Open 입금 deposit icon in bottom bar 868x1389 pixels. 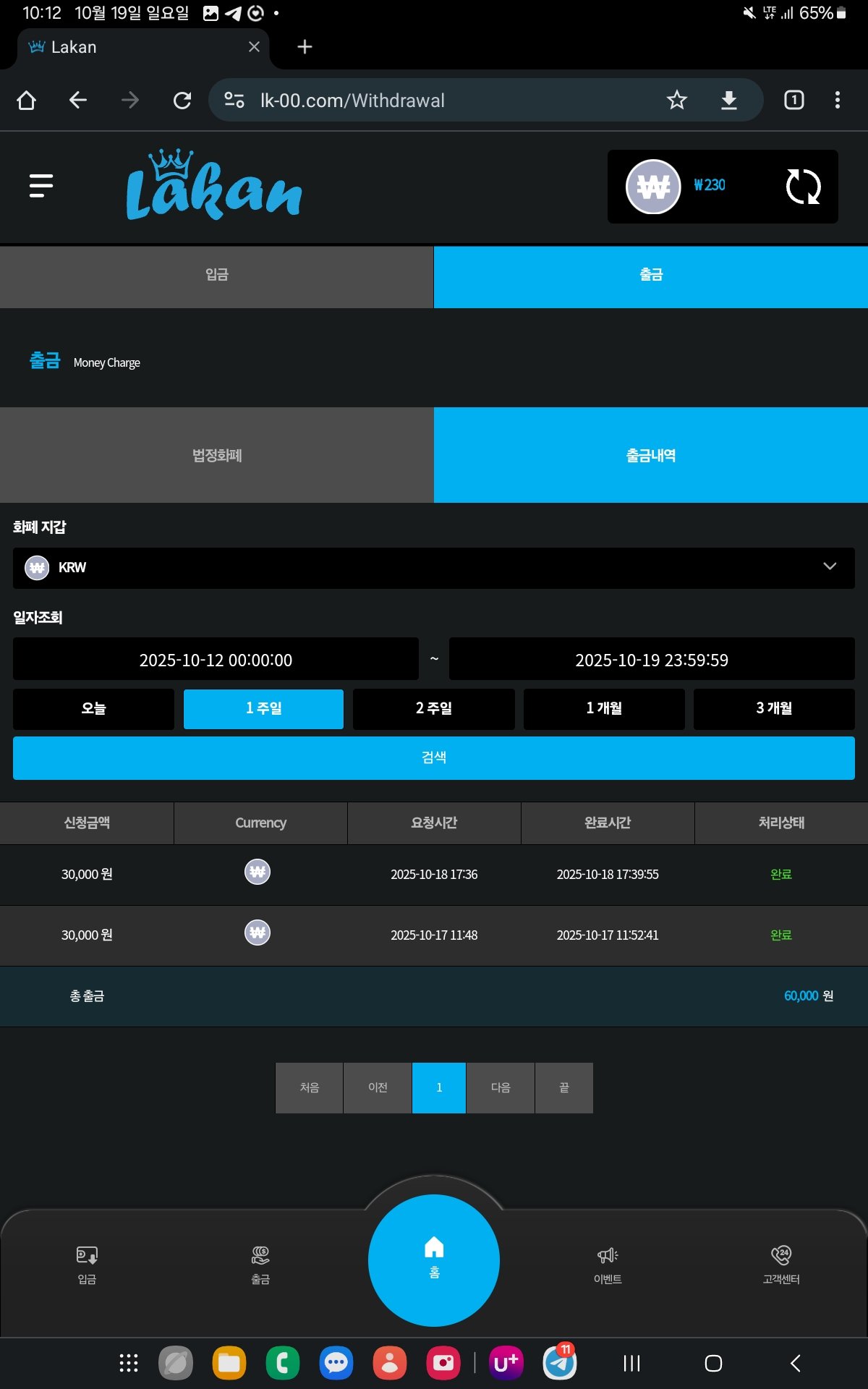click(87, 1264)
